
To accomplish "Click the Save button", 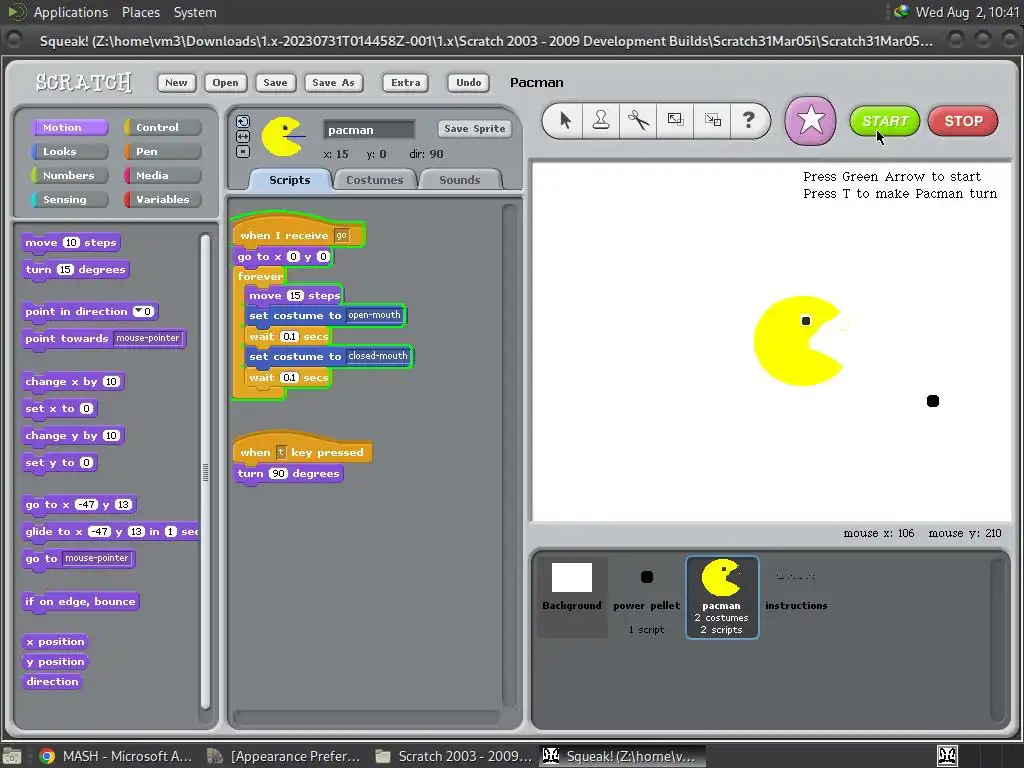I will pos(275,82).
